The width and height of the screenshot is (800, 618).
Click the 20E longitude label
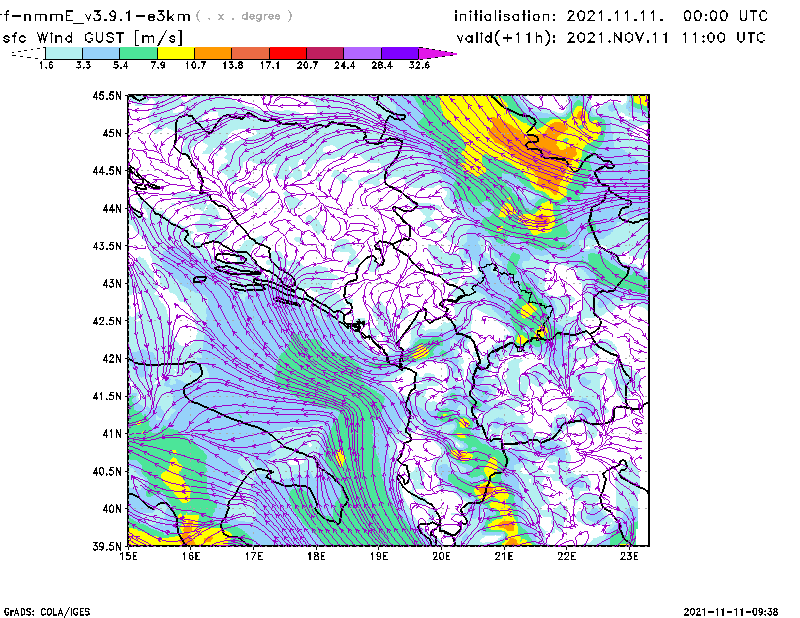[x=441, y=556]
